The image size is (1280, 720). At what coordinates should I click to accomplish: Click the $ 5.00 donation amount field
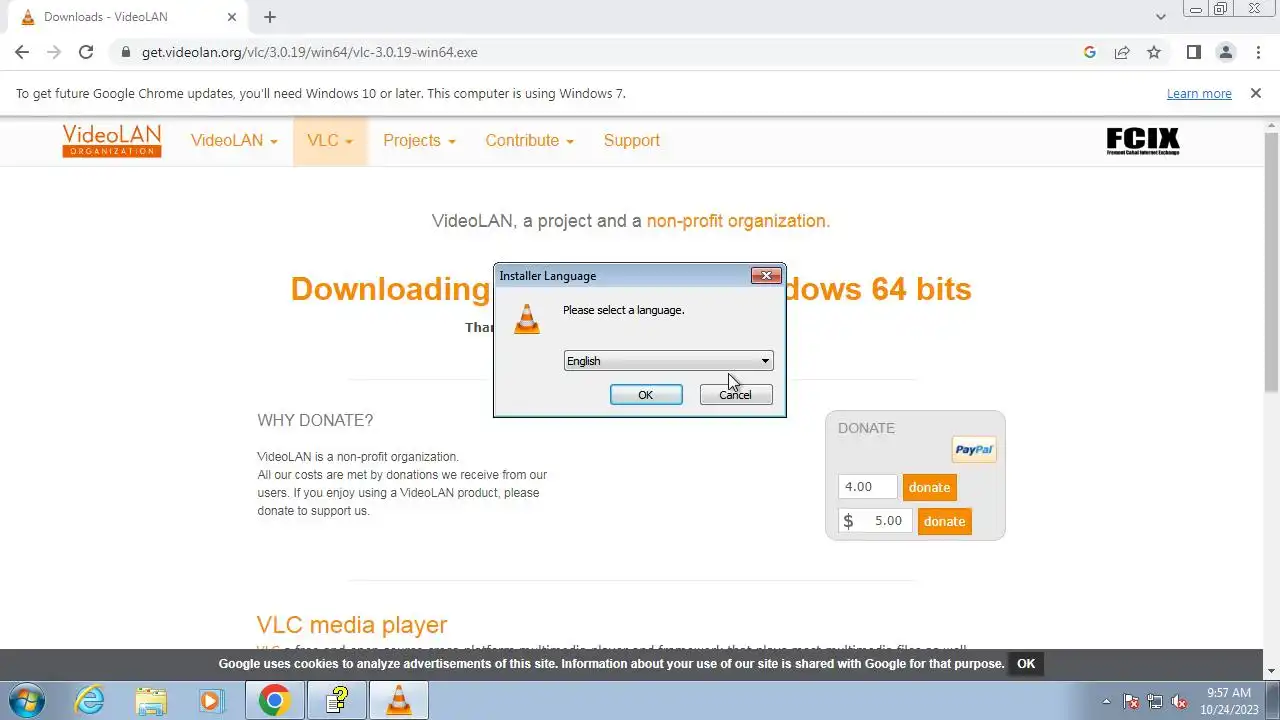(x=876, y=521)
